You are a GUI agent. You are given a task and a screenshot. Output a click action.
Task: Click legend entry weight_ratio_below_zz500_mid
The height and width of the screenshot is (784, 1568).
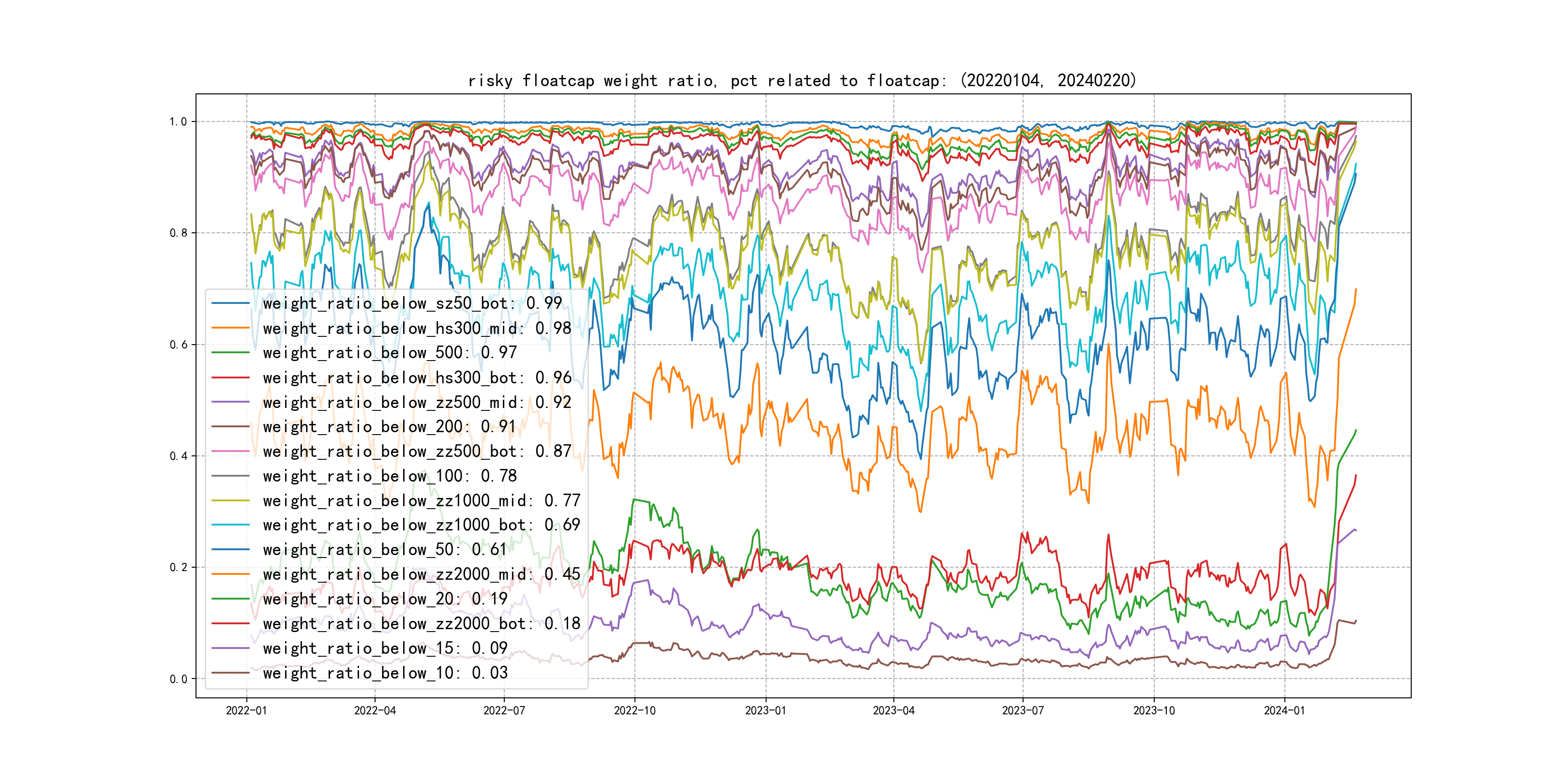point(416,402)
